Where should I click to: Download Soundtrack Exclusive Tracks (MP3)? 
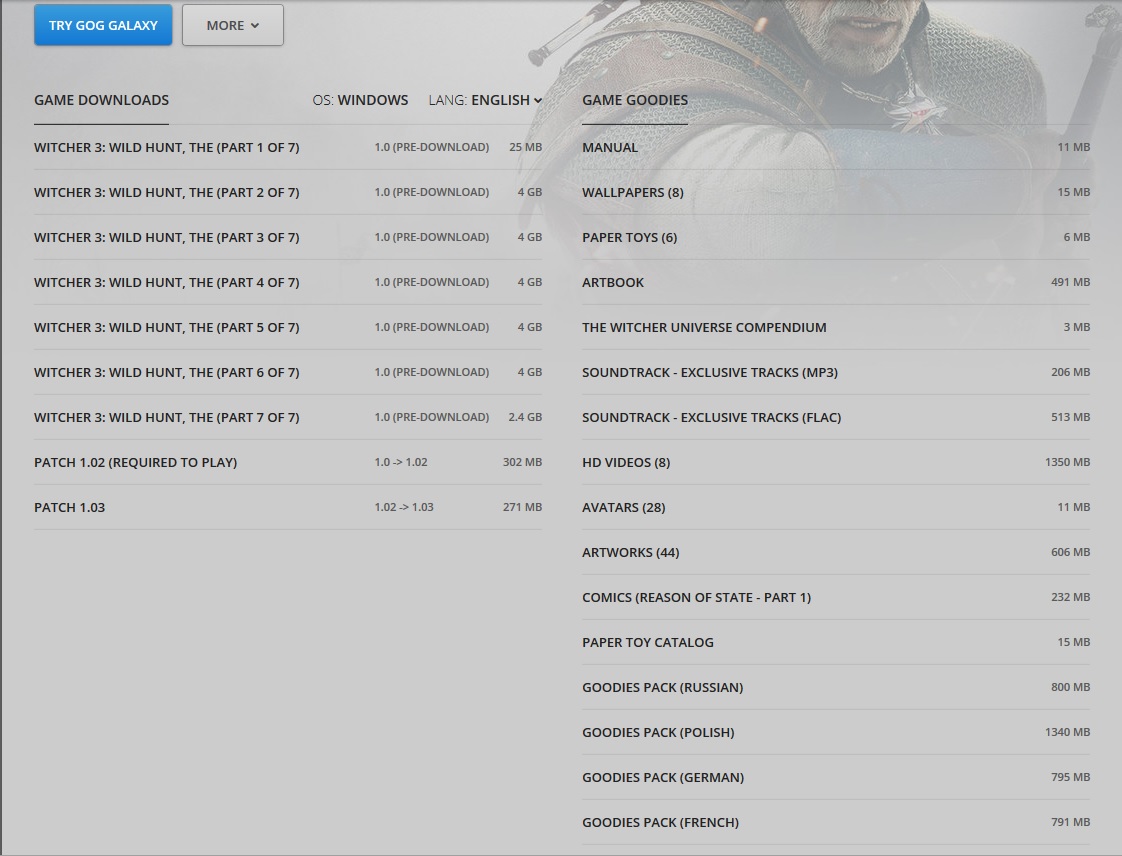click(x=836, y=373)
